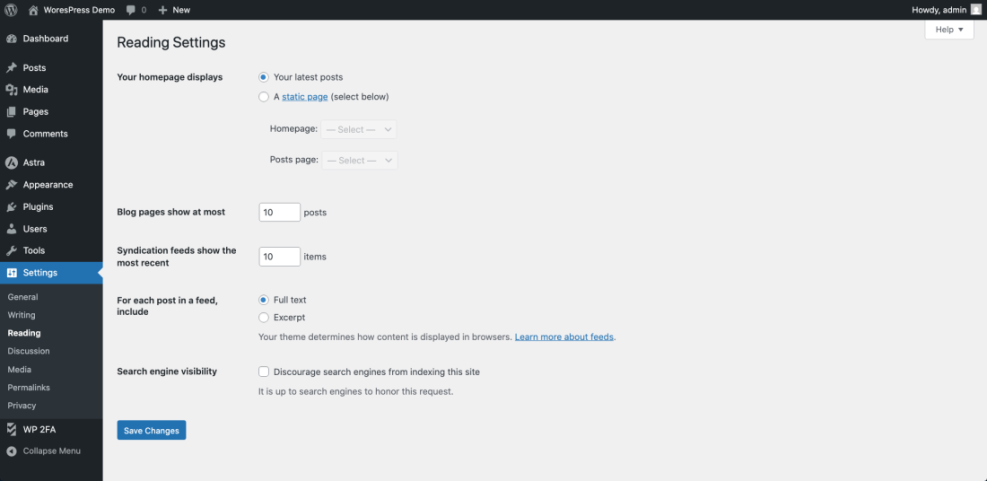Click the Collapse Menu arrow icon
The width and height of the screenshot is (987, 481).
click(x=11, y=451)
